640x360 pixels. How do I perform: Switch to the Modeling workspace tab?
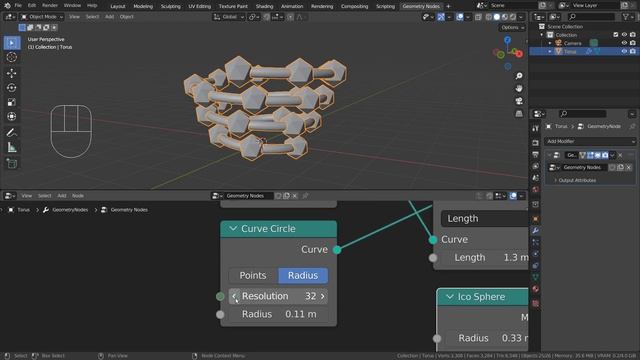143,6
